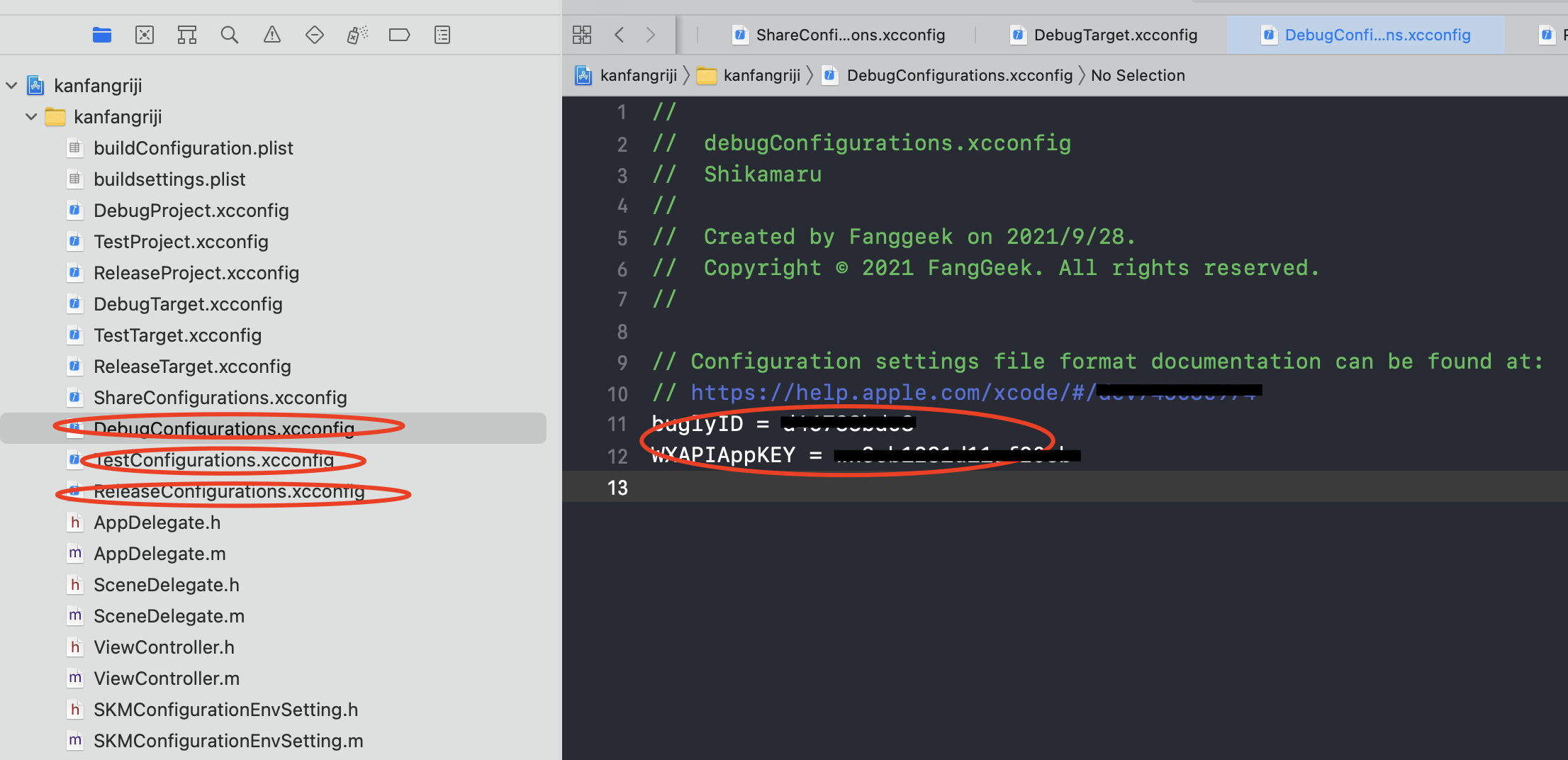
Task: Switch to the Debug navigator icon
Action: [357, 35]
